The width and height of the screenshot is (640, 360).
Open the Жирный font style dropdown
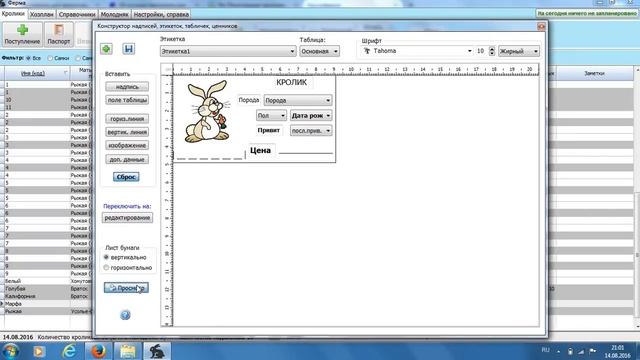point(518,51)
